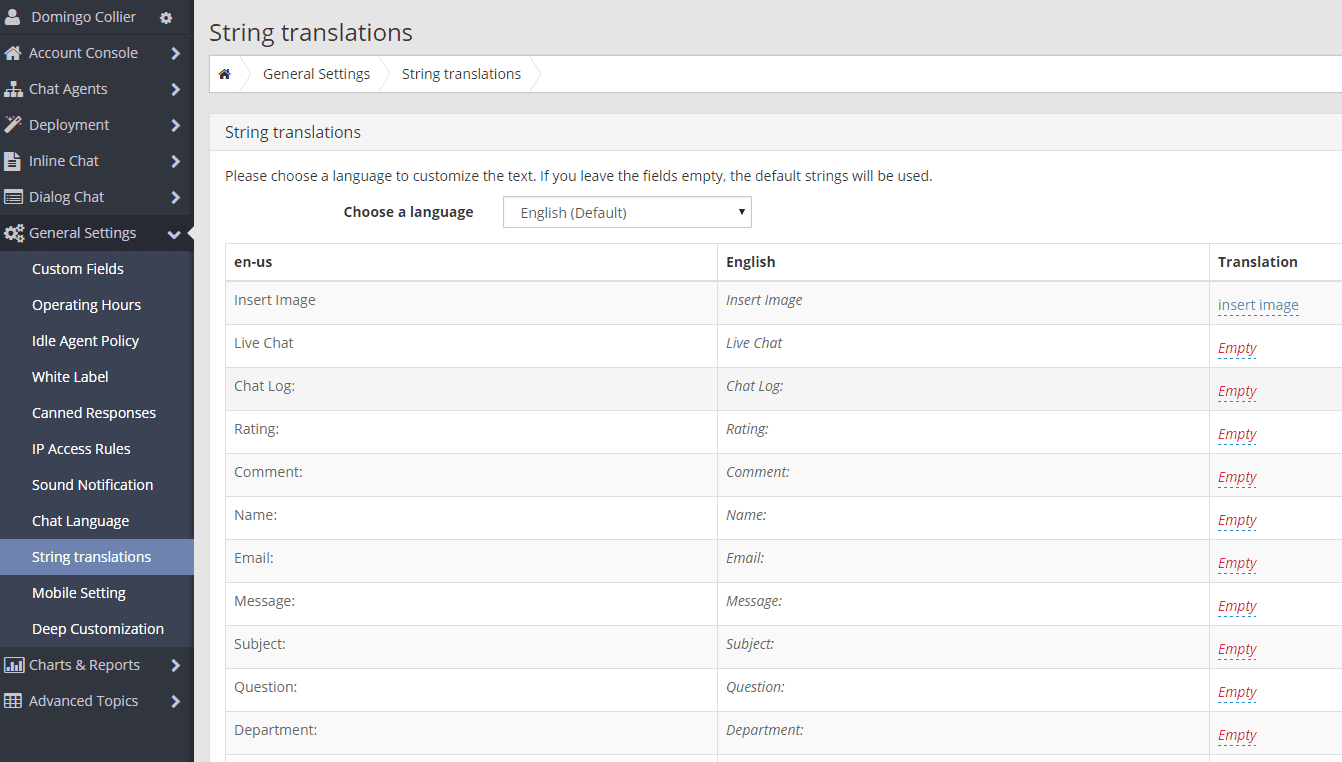
Task: Open Deep Customization settings
Action: pos(97,628)
